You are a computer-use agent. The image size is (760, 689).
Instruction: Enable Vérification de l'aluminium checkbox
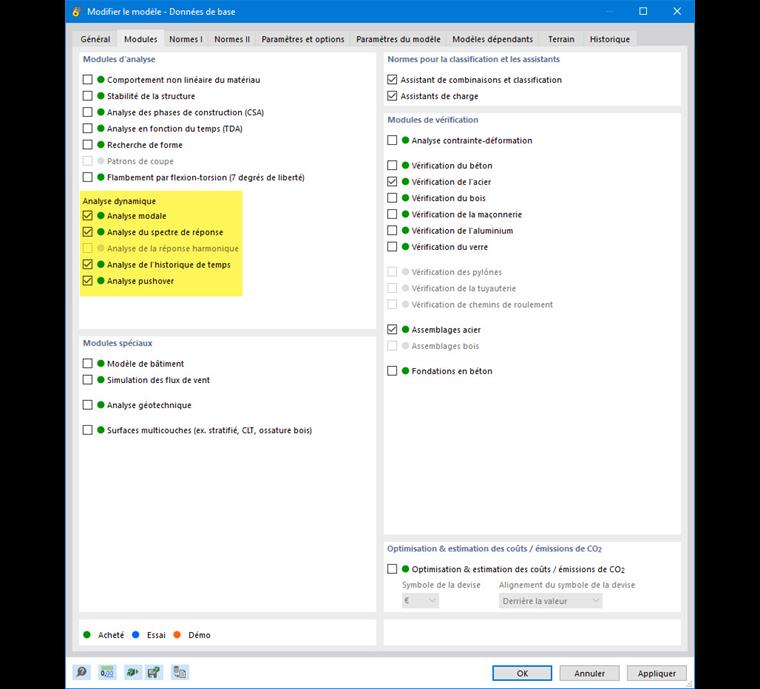click(x=392, y=231)
